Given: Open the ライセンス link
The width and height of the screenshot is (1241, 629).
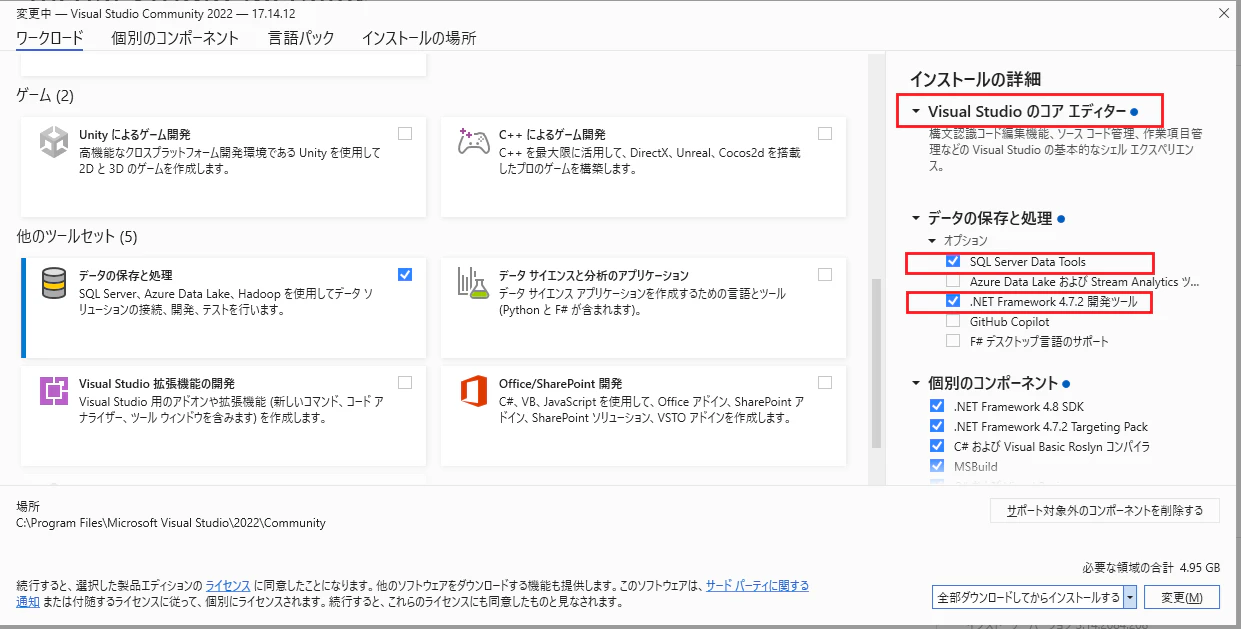Looking at the screenshot, I should click(x=229, y=585).
